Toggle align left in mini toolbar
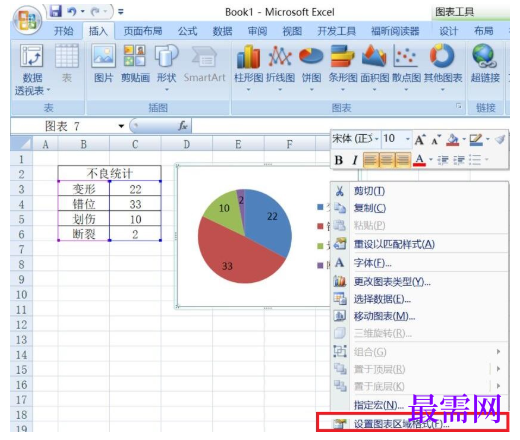 click(x=370, y=160)
